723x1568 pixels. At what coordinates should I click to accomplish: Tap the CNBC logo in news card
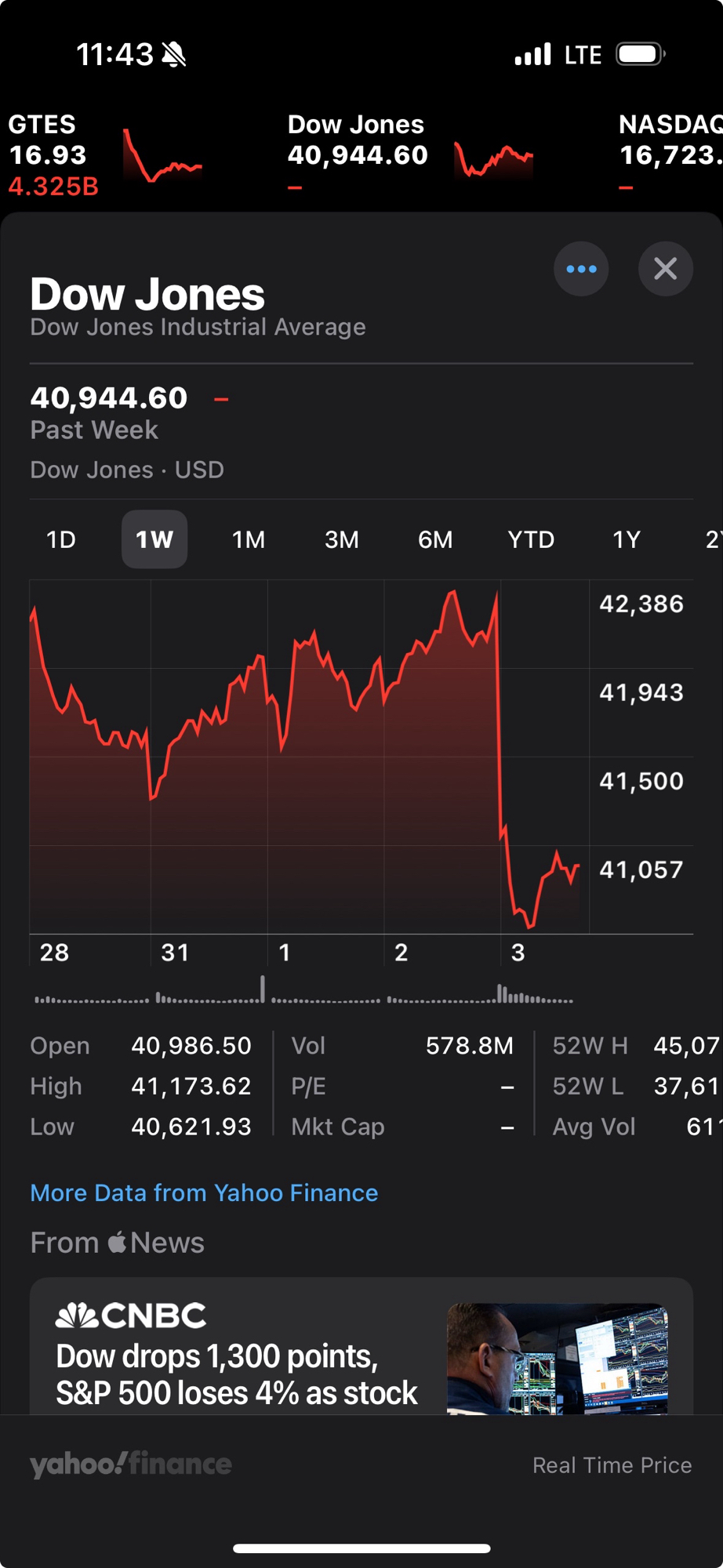[x=131, y=1316]
